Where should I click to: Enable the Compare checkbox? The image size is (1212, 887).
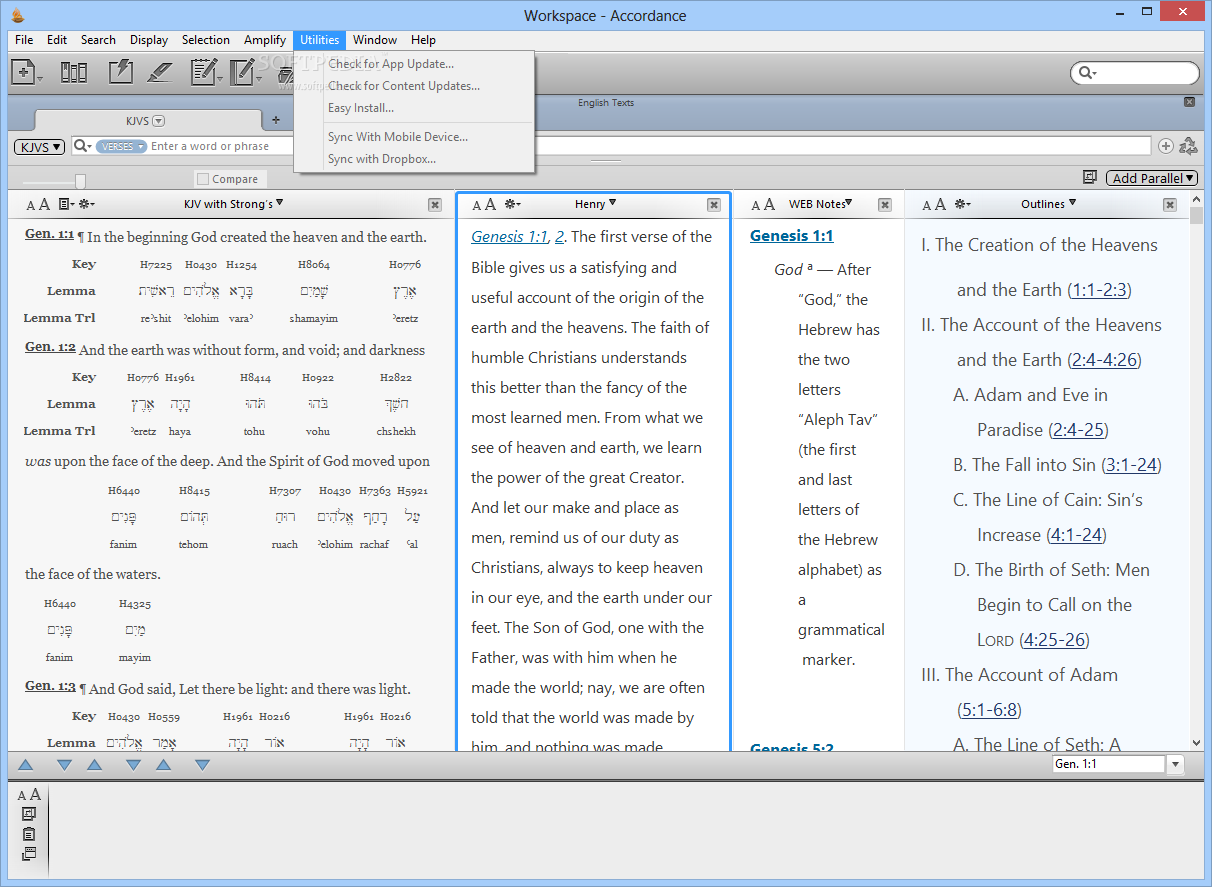pyautogui.click(x=203, y=179)
